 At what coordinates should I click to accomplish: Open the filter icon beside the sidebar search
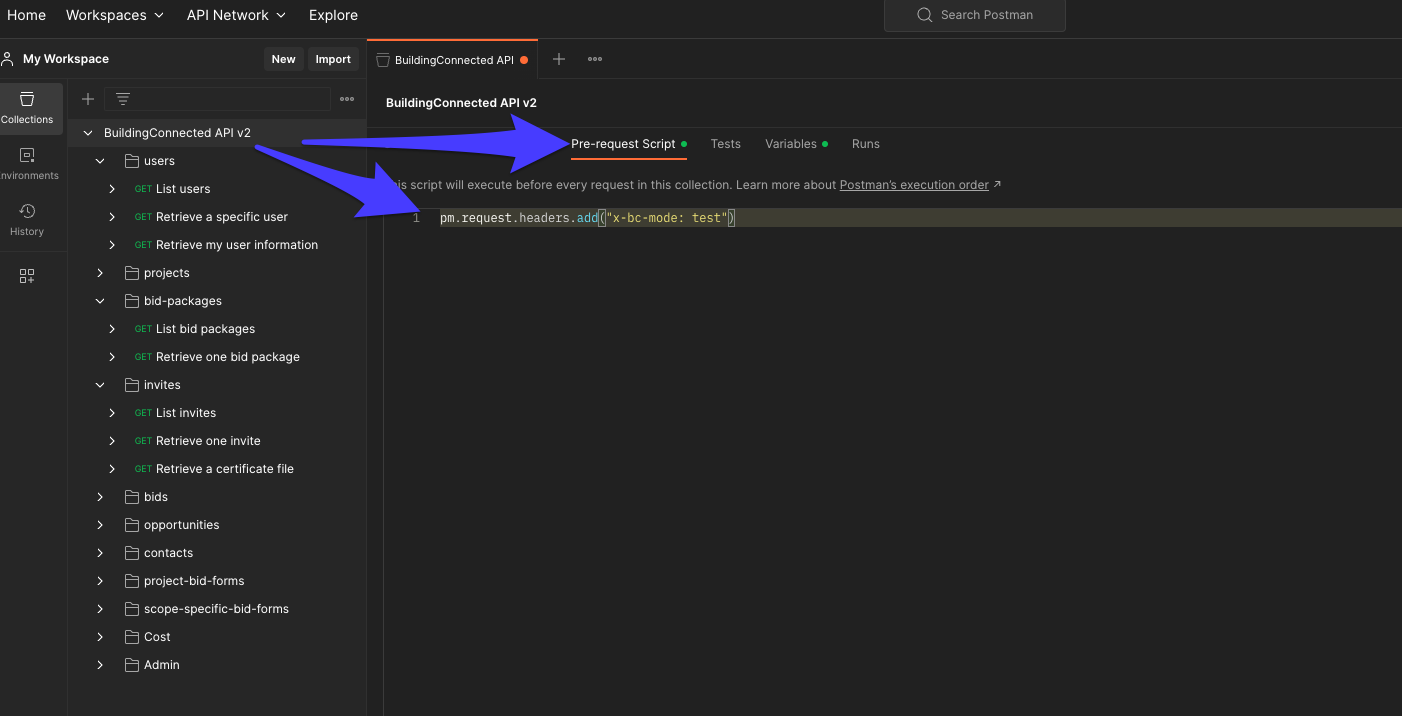click(x=122, y=99)
